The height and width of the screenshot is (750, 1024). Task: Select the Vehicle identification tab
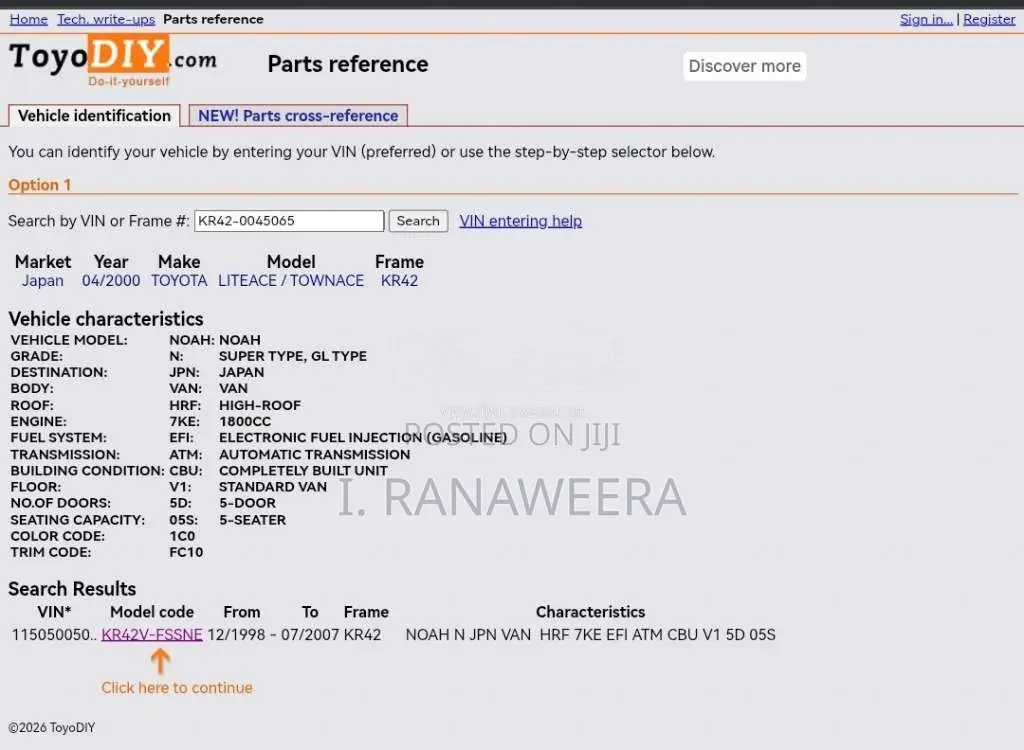click(x=94, y=116)
